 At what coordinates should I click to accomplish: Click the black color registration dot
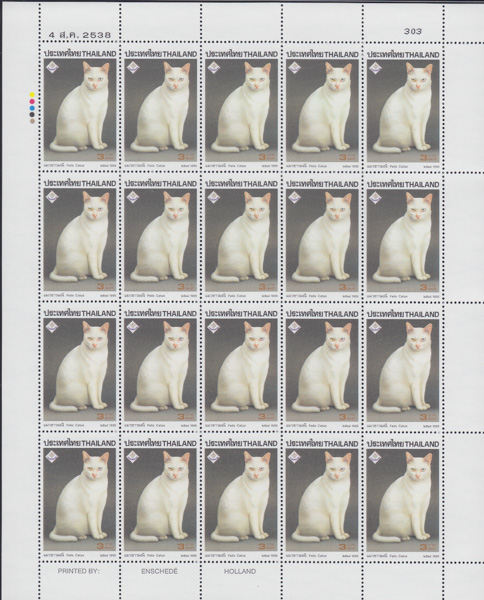33,114
